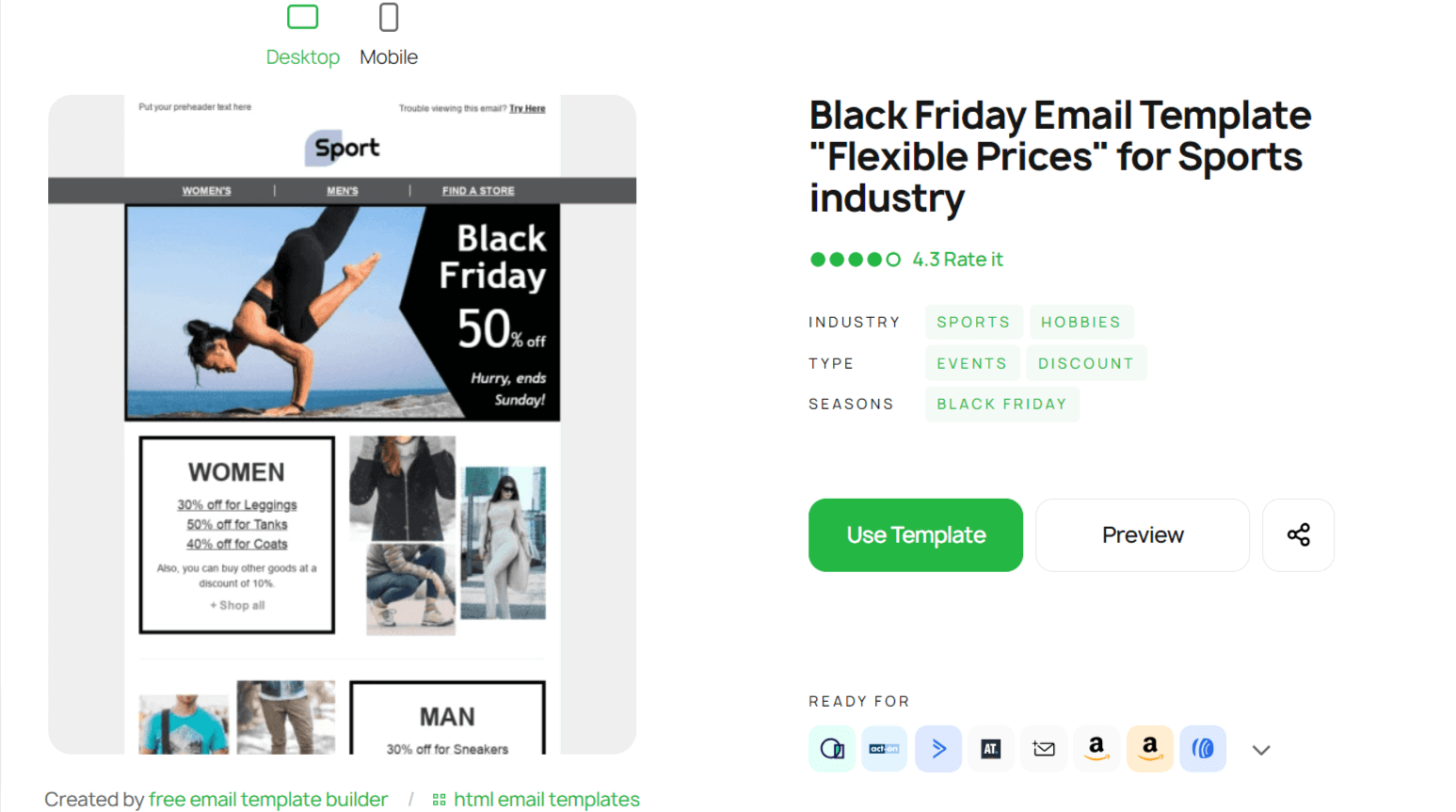Switch to Desktop preview tab
This screenshot has height=812, width=1456.
click(302, 36)
